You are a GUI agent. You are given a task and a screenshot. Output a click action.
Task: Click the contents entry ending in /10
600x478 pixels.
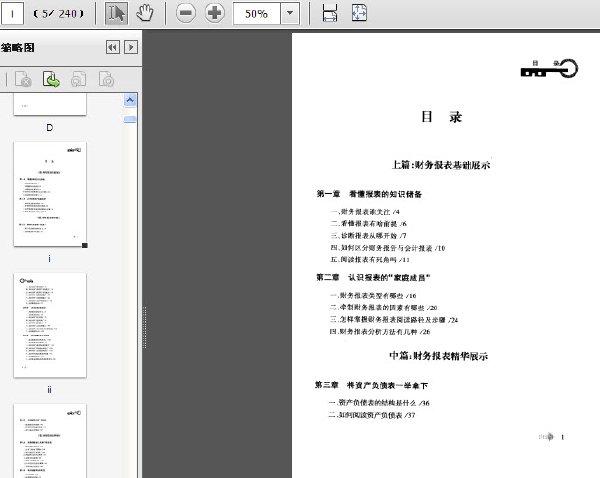tap(388, 248)
